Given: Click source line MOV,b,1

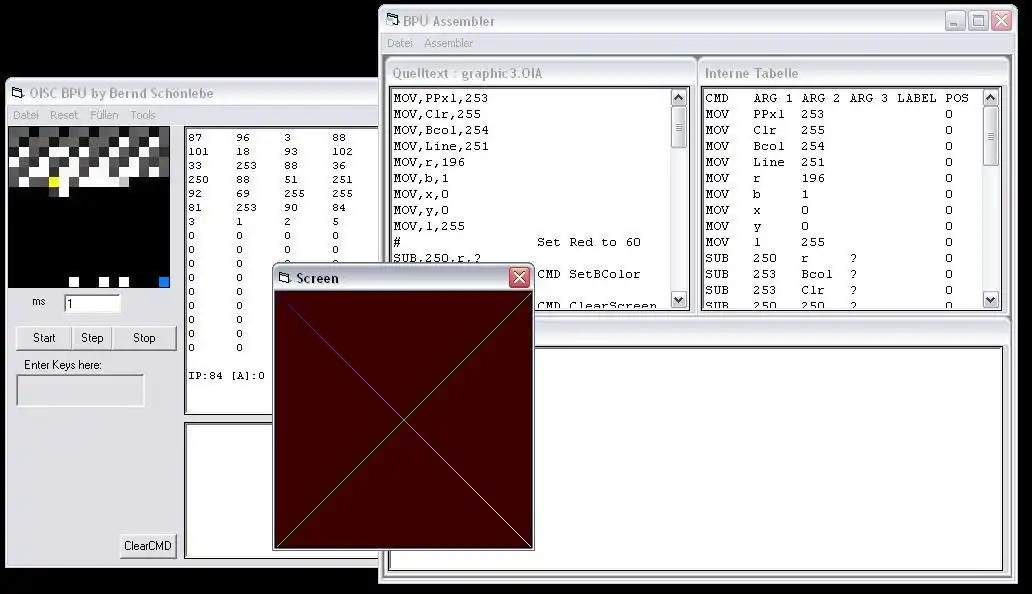Looking at the screenshot, I should point(421,178).
